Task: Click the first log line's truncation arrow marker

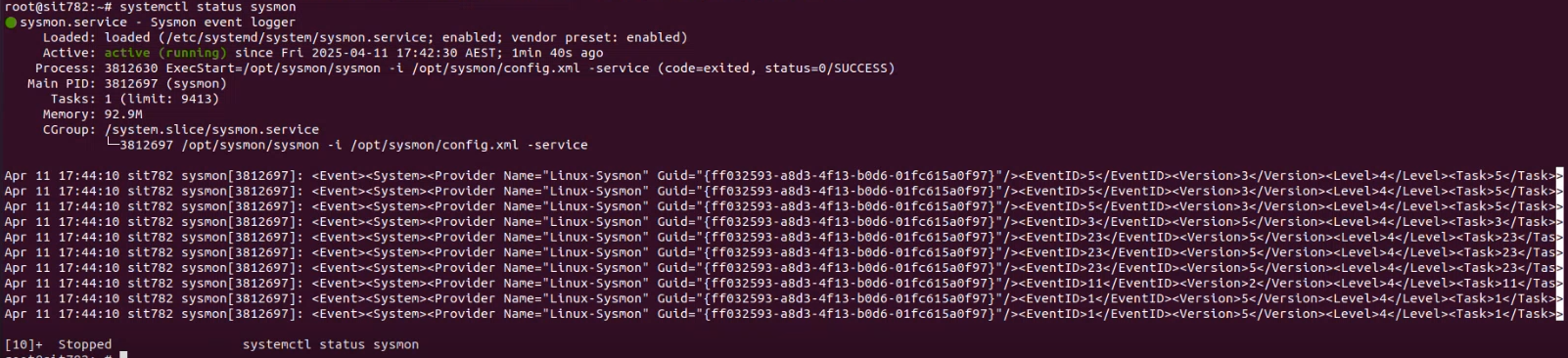Action: pos(1560,176)
